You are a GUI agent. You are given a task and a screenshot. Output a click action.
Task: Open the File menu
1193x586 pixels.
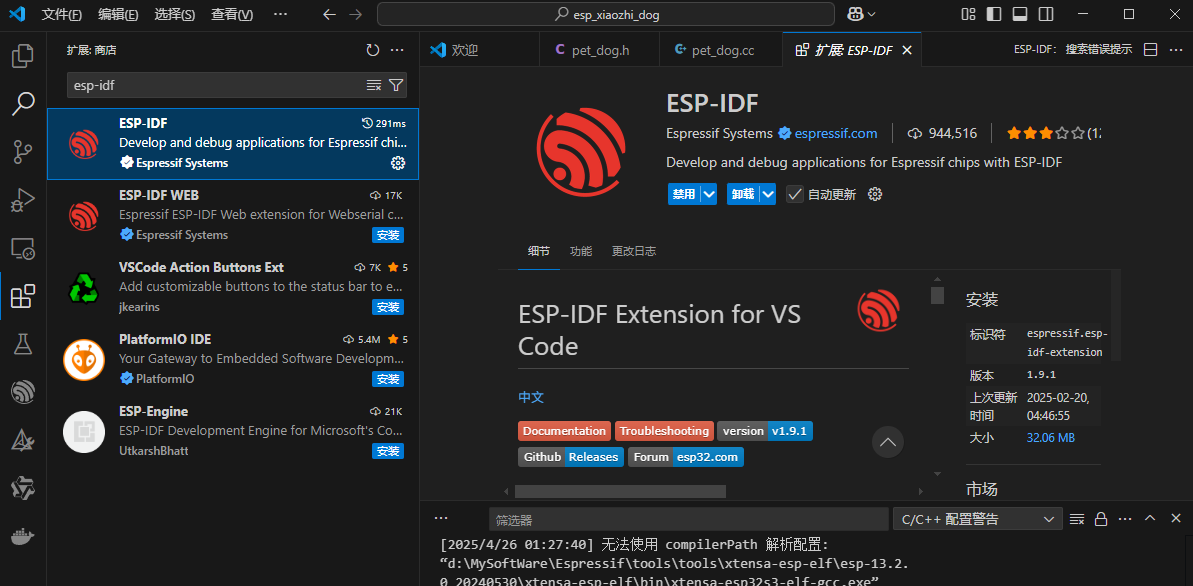62,14
